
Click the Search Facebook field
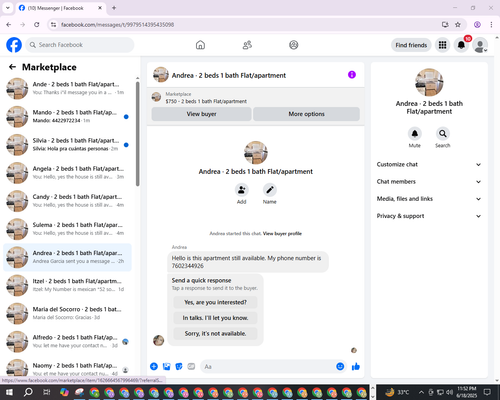tap(80, 45)
